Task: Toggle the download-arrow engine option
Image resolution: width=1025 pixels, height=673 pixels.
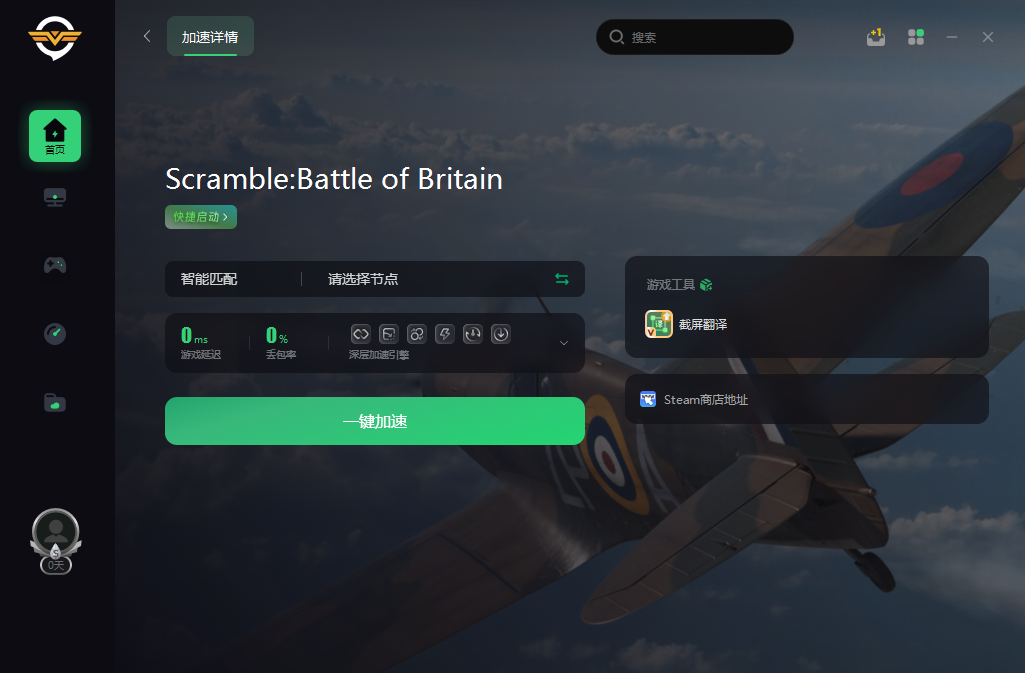Action: tap(501, 334)
